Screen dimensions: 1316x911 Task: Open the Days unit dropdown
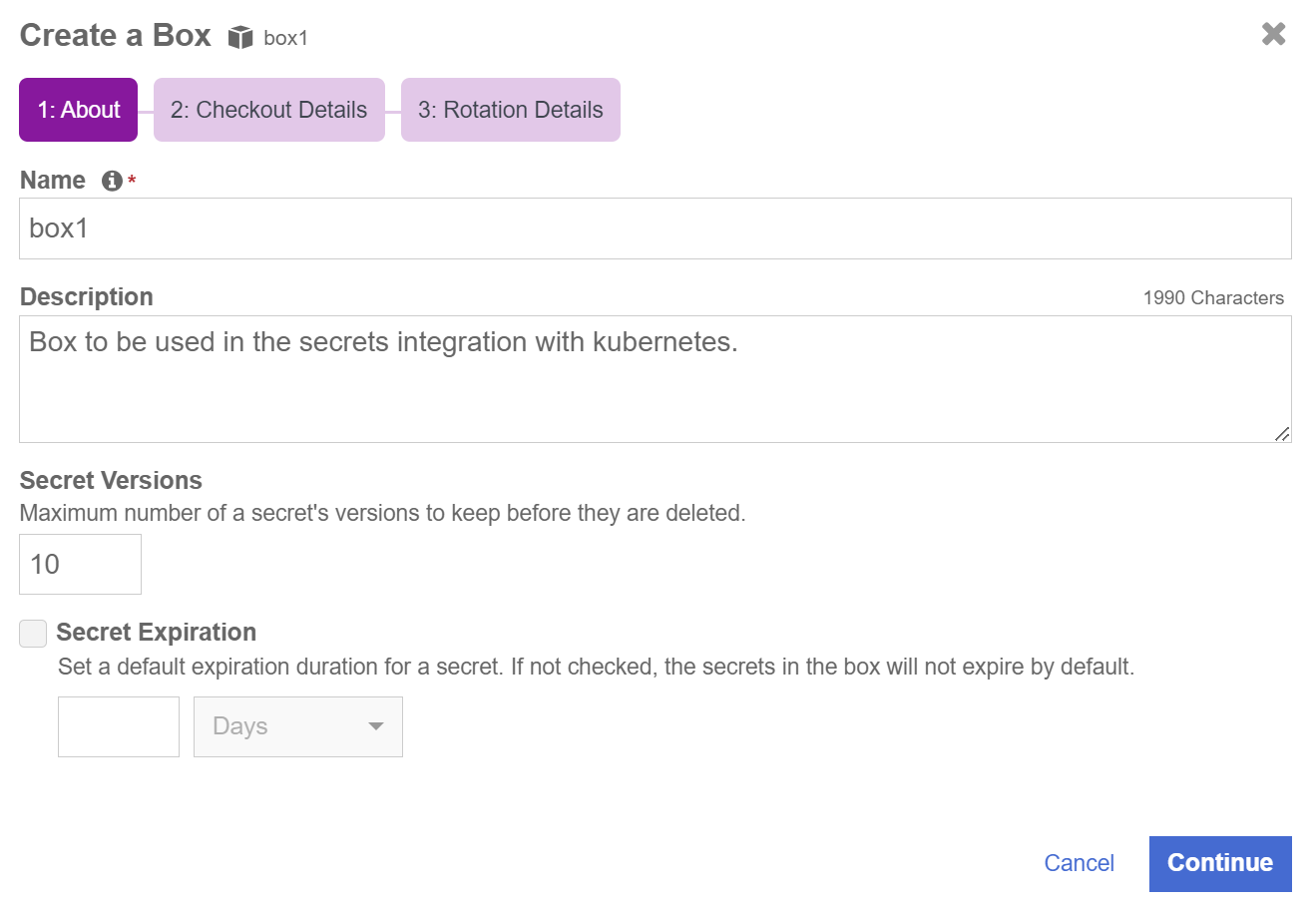pyautogui.click(x=298, y=726)
